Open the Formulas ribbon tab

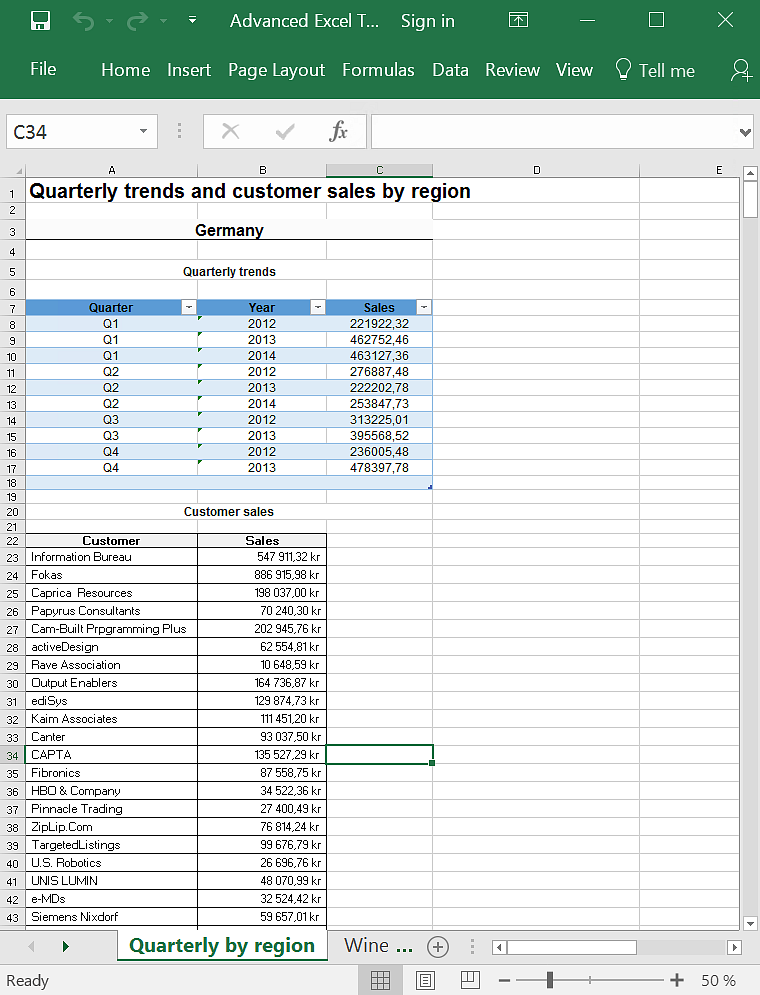(378, 70)
